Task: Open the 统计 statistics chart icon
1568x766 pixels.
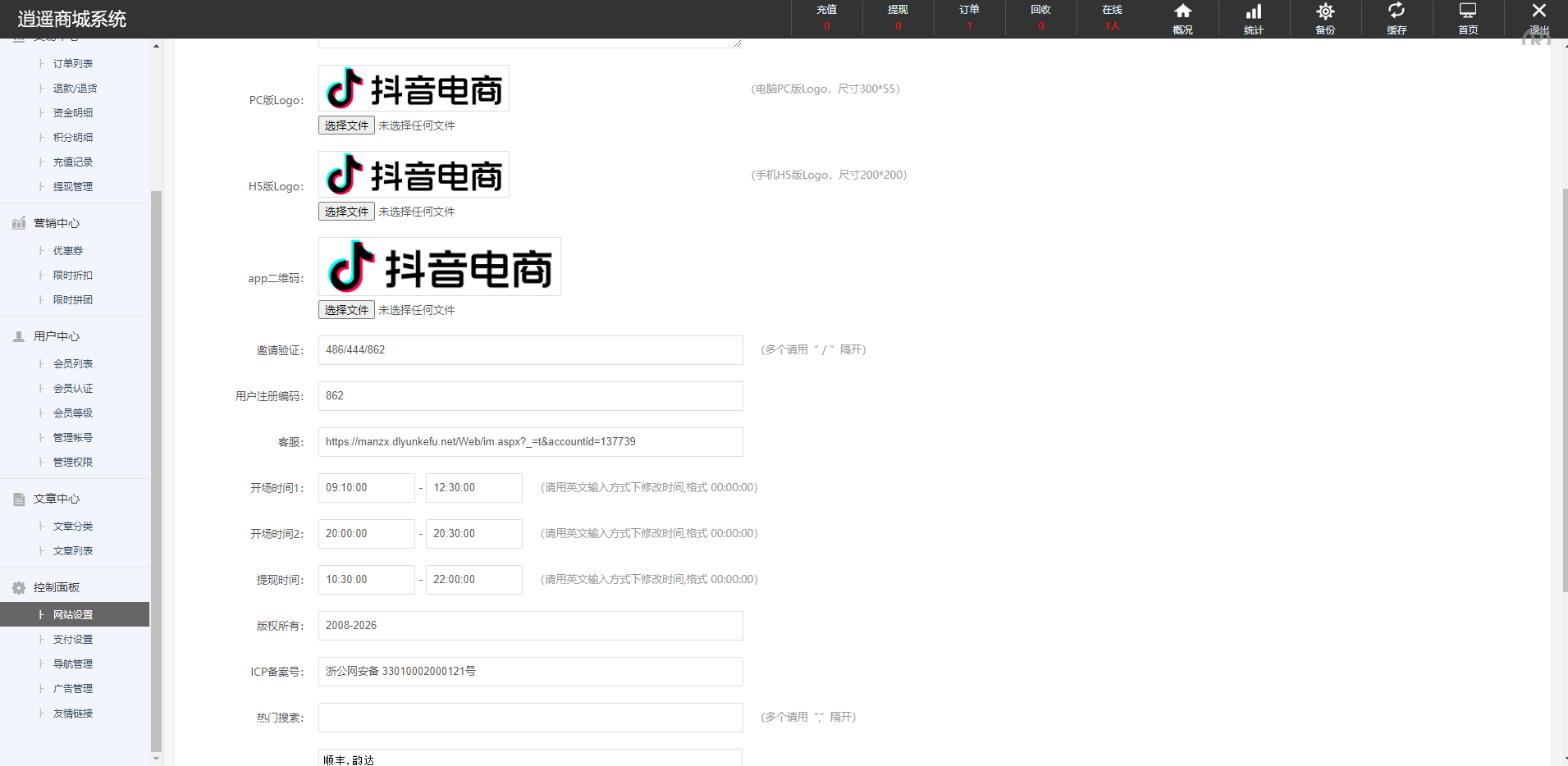Action: [1254, 18]
